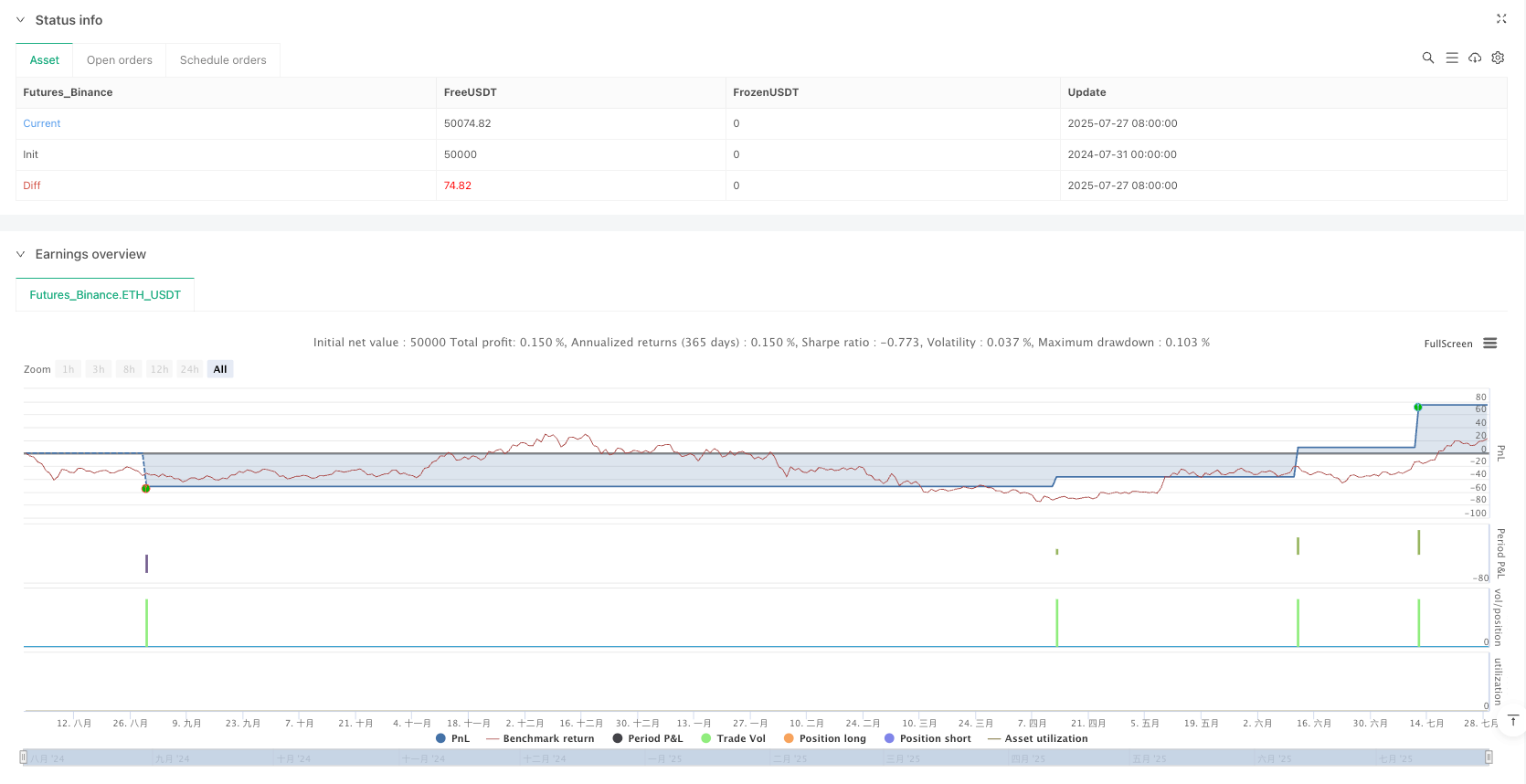The width and height of the screenshot is (1526, 784).
Task: Click the search magnifier icon
Action: click(x=1427, y=58)
